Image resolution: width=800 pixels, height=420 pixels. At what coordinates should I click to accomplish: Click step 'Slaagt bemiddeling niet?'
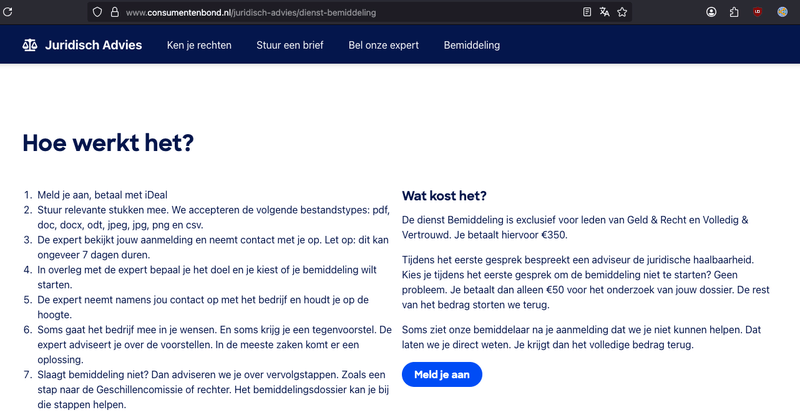click(x=213, y=389)
